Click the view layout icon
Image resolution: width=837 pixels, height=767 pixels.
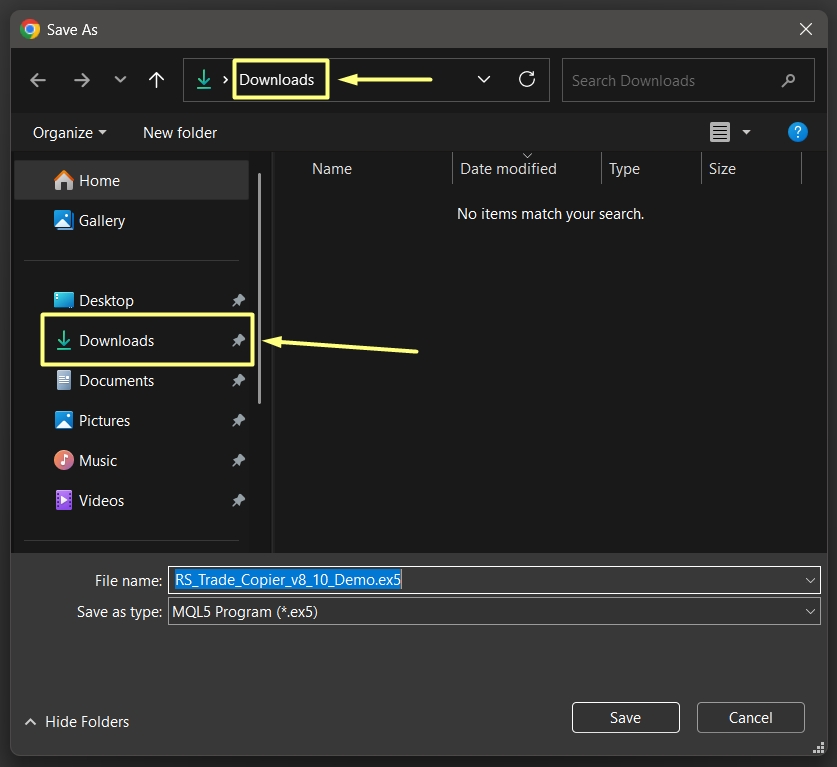coord(719,132)
